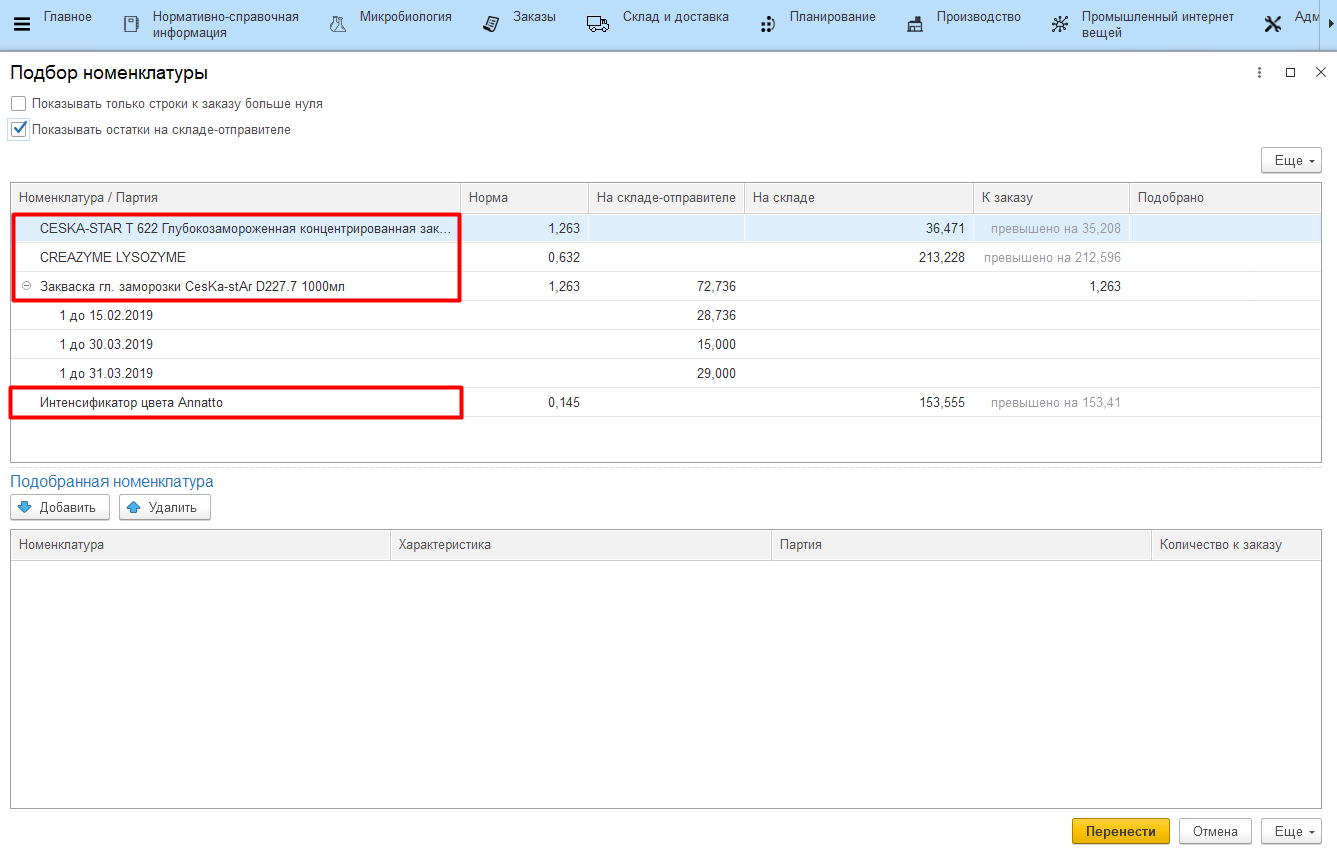Uncheck showing stock at sender warehouse
Screen dimensions: 1337x853
click(19, 129)
